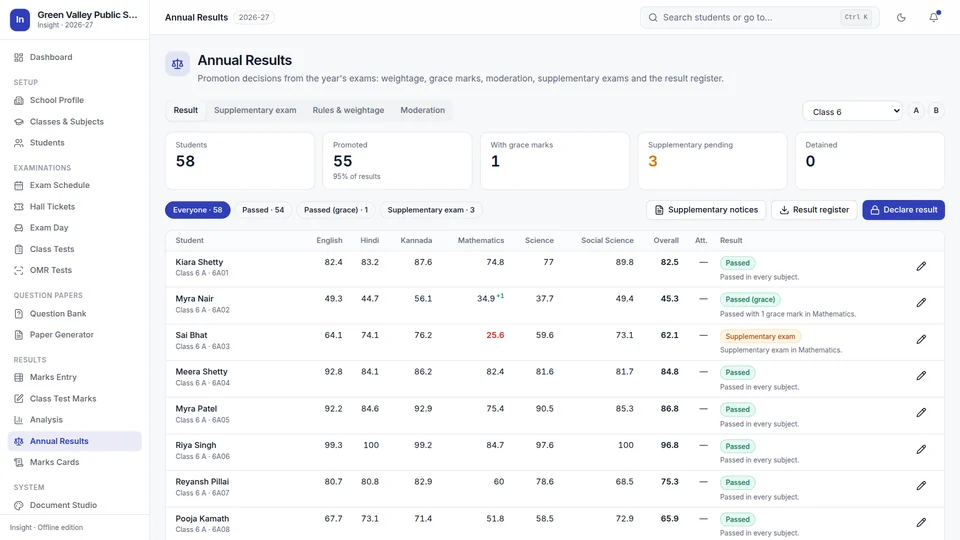Click the Supplementary pending card
Screen dimensions: 960x540
point(712,161)
